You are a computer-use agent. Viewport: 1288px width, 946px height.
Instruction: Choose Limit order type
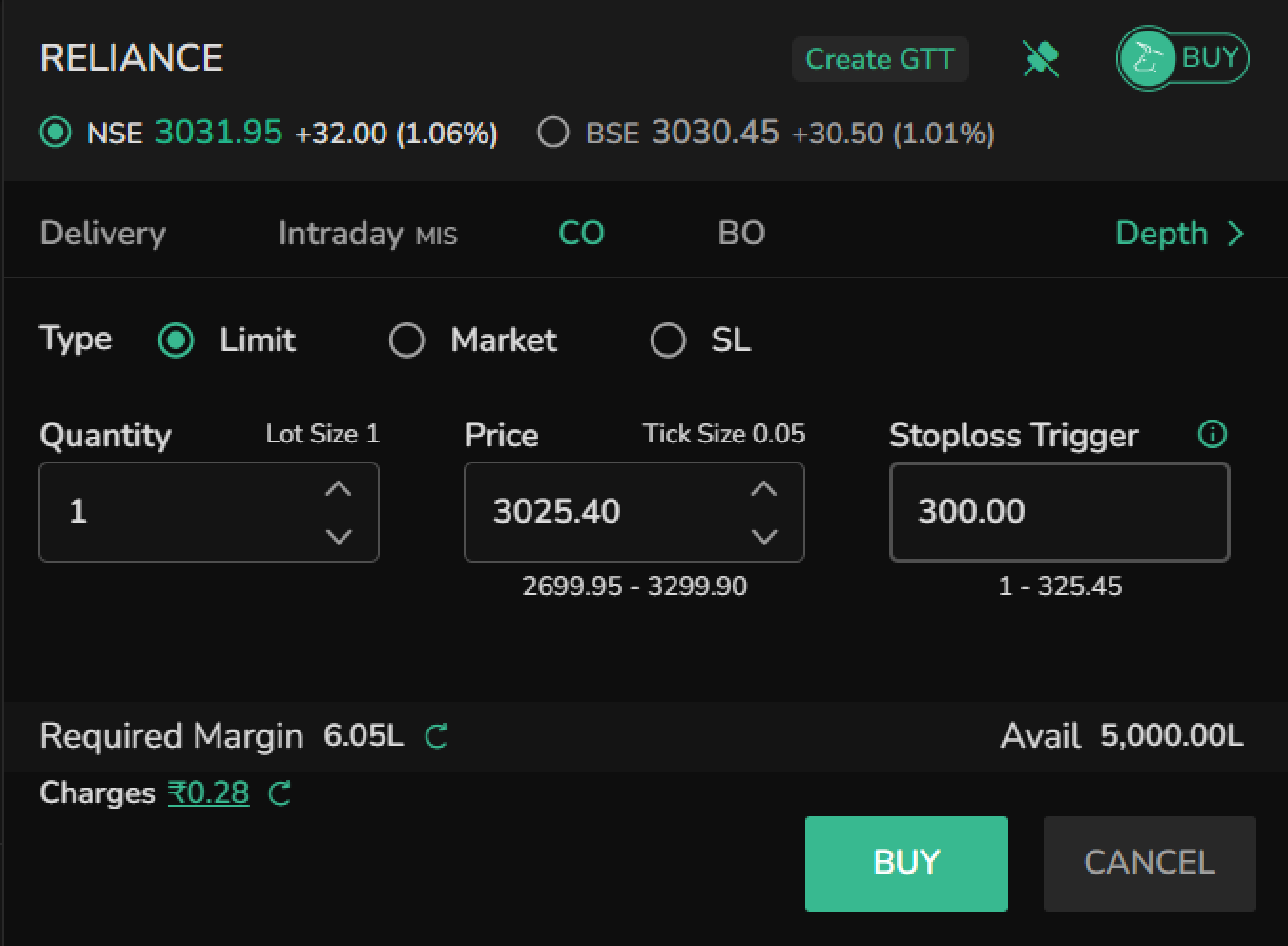pos(176,340)
